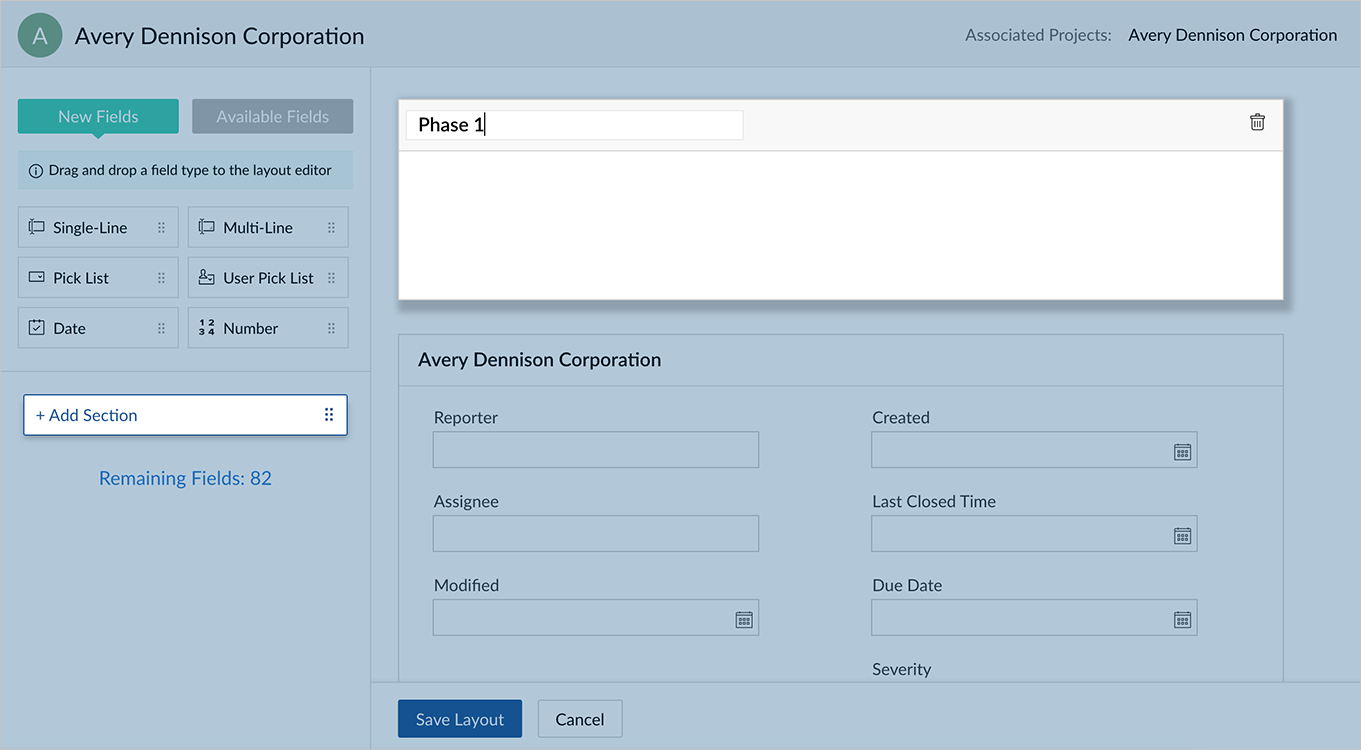Click the Pick List field type icon
Screen dimensions: 1361x750
coord(37,277)
